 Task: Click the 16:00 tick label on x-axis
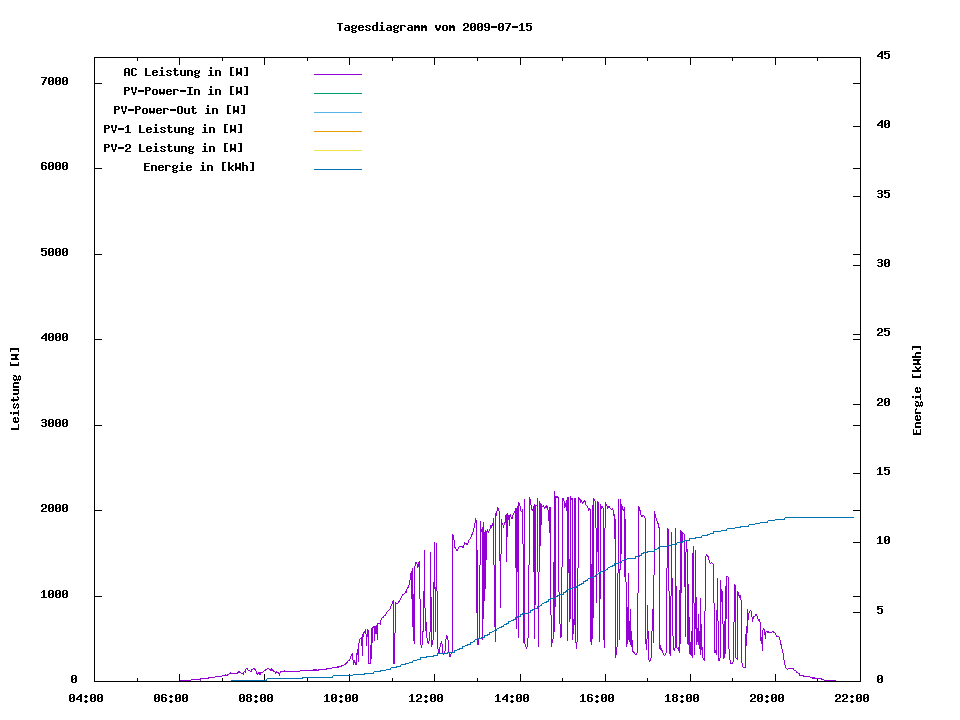(x=598, y=699)
